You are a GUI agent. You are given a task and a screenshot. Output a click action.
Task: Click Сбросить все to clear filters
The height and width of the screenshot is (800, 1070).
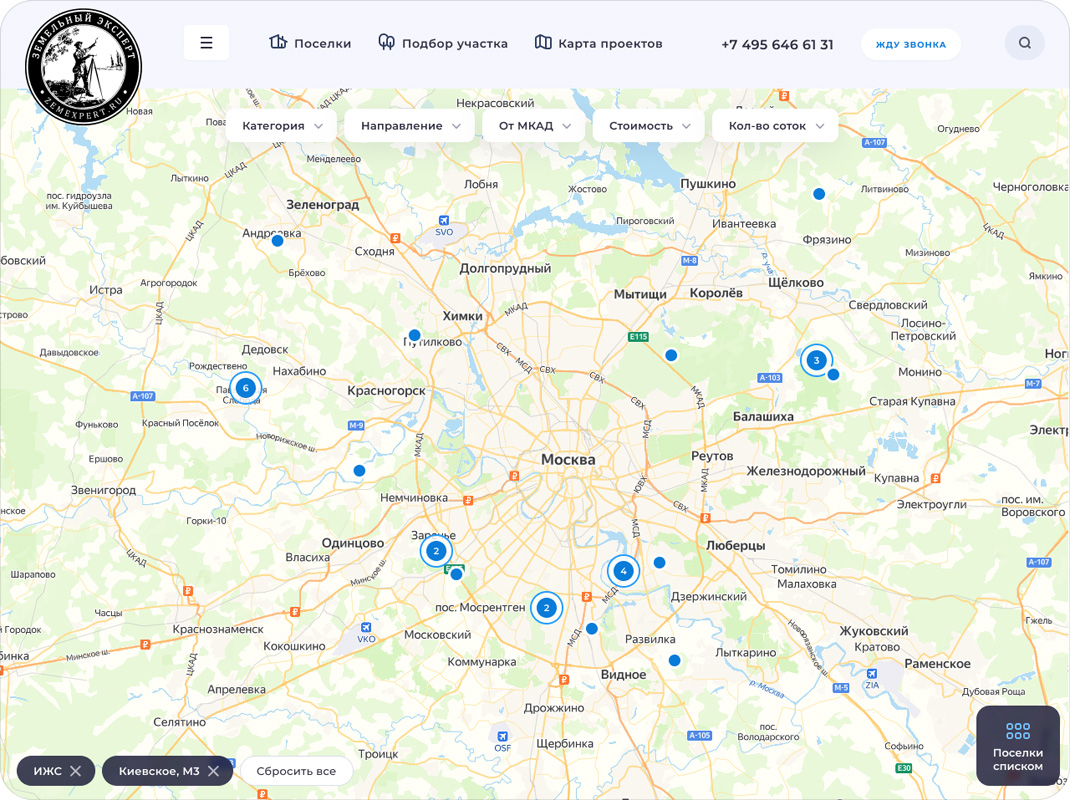tap(296, 770)
